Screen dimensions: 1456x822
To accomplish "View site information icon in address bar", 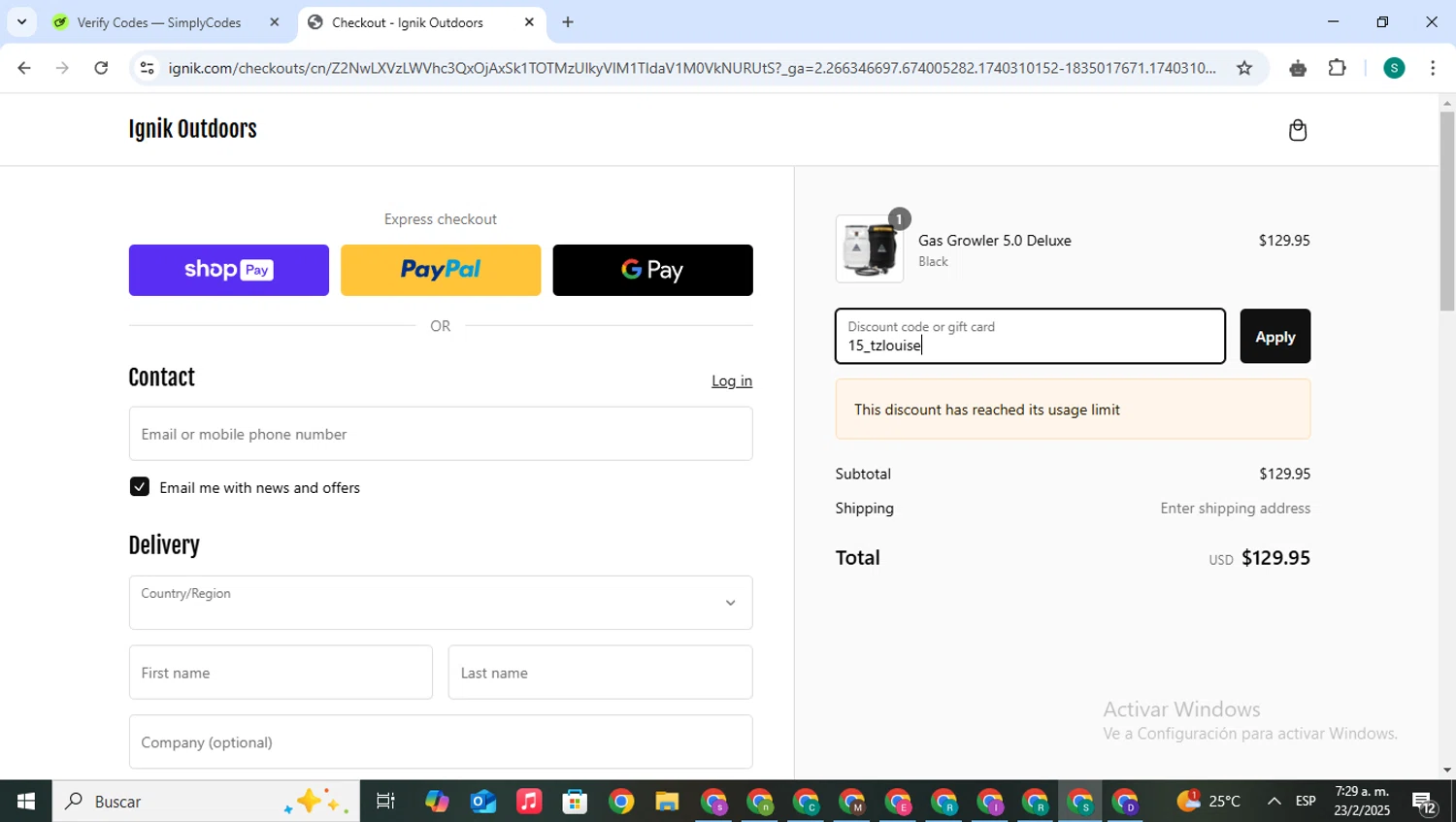I will click(147, 68).
